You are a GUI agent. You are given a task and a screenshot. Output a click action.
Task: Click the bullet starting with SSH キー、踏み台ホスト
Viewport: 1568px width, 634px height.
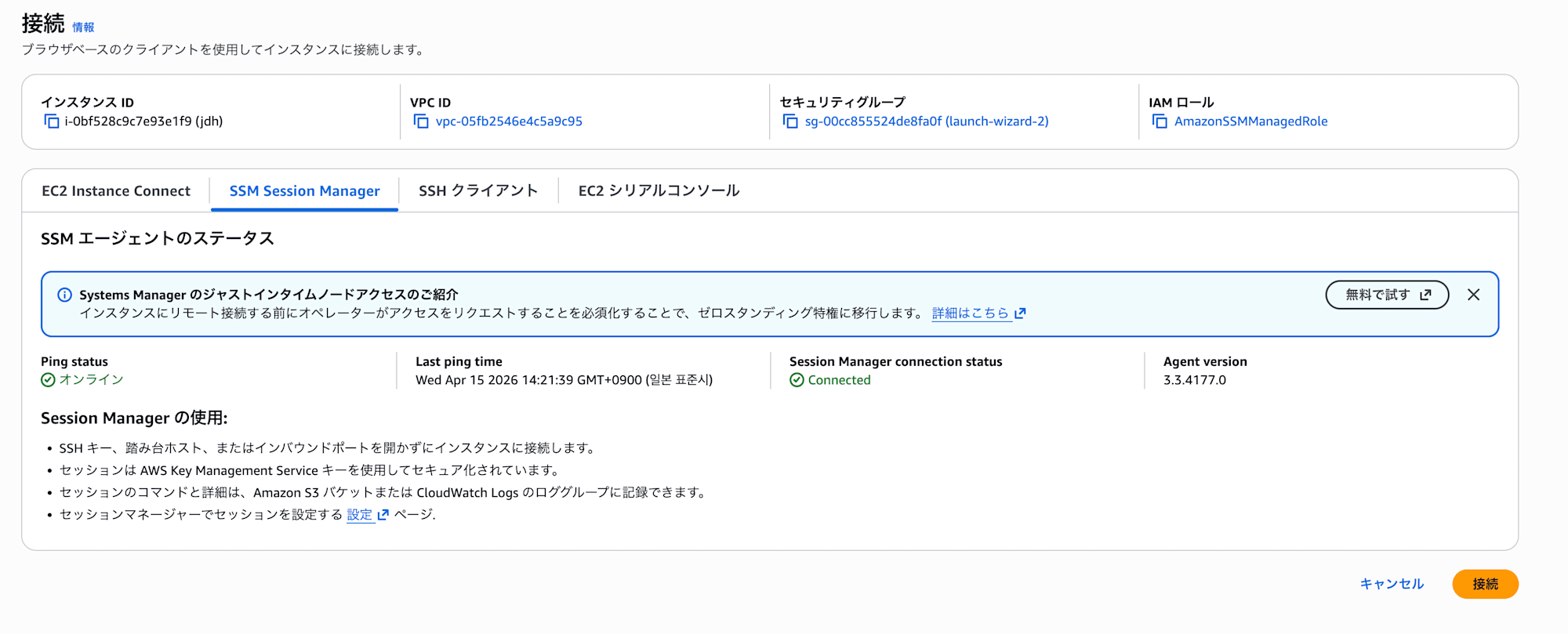(328, 448)
